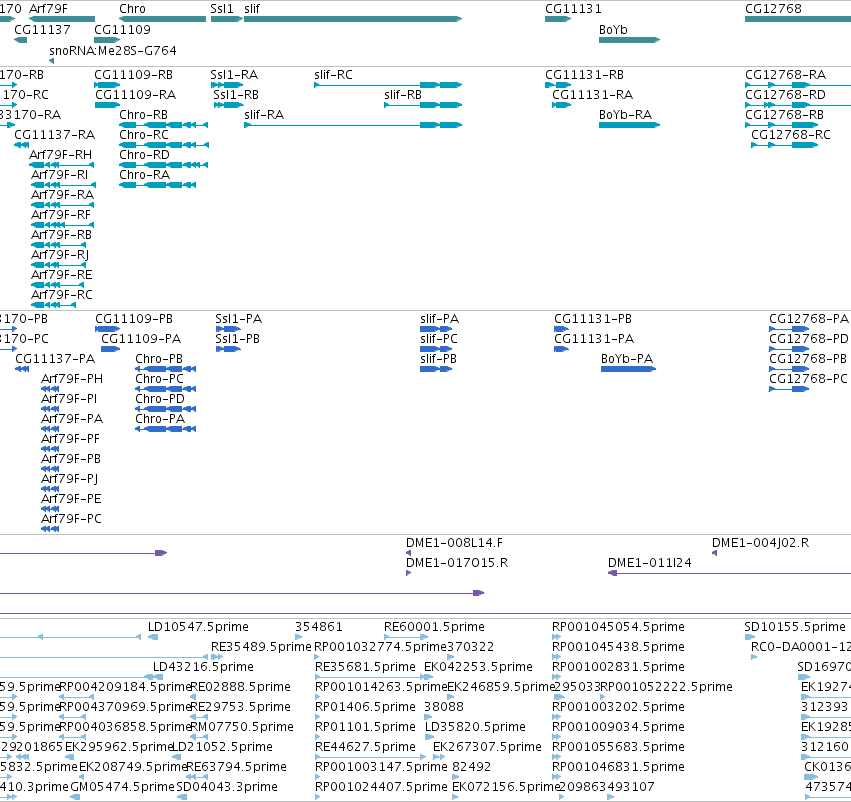Open EST RP001045054.5prime

(618, 627)
